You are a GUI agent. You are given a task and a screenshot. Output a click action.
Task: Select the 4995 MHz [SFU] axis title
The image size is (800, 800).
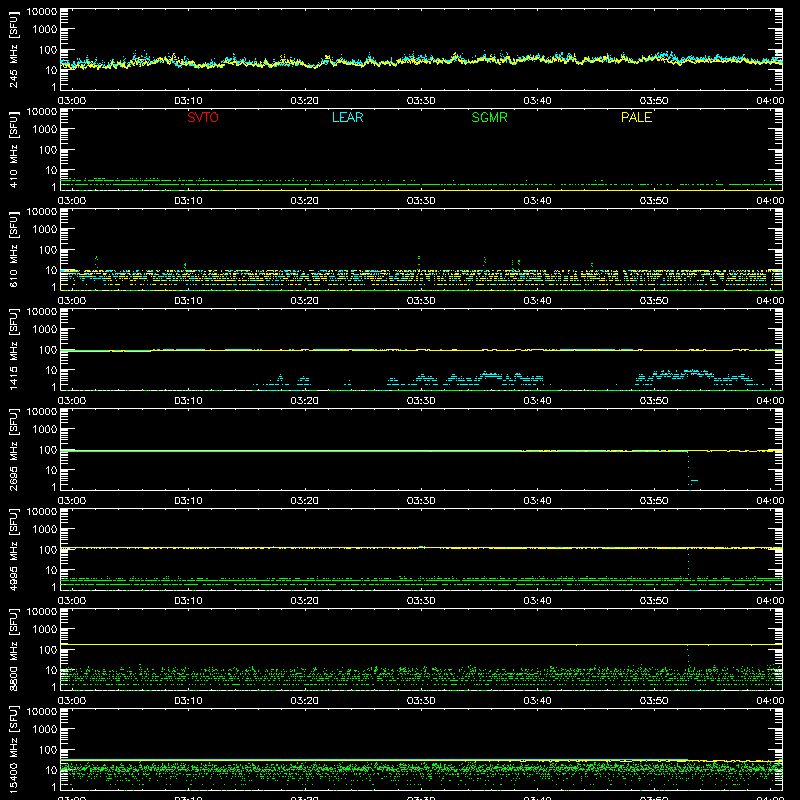click(x=14, y=550)
